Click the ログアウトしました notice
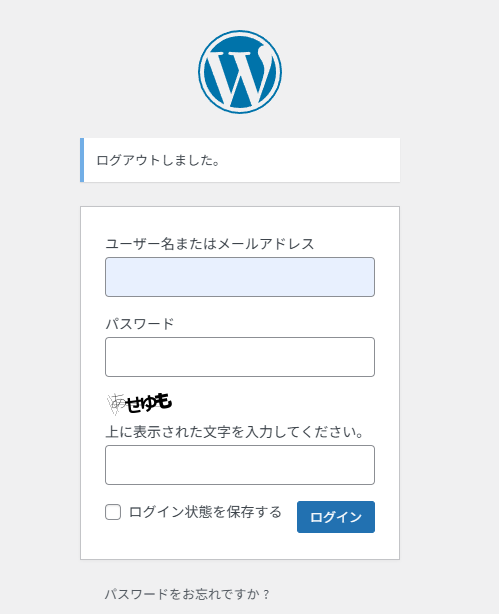 pyautogui.click(x=240, y=160)
